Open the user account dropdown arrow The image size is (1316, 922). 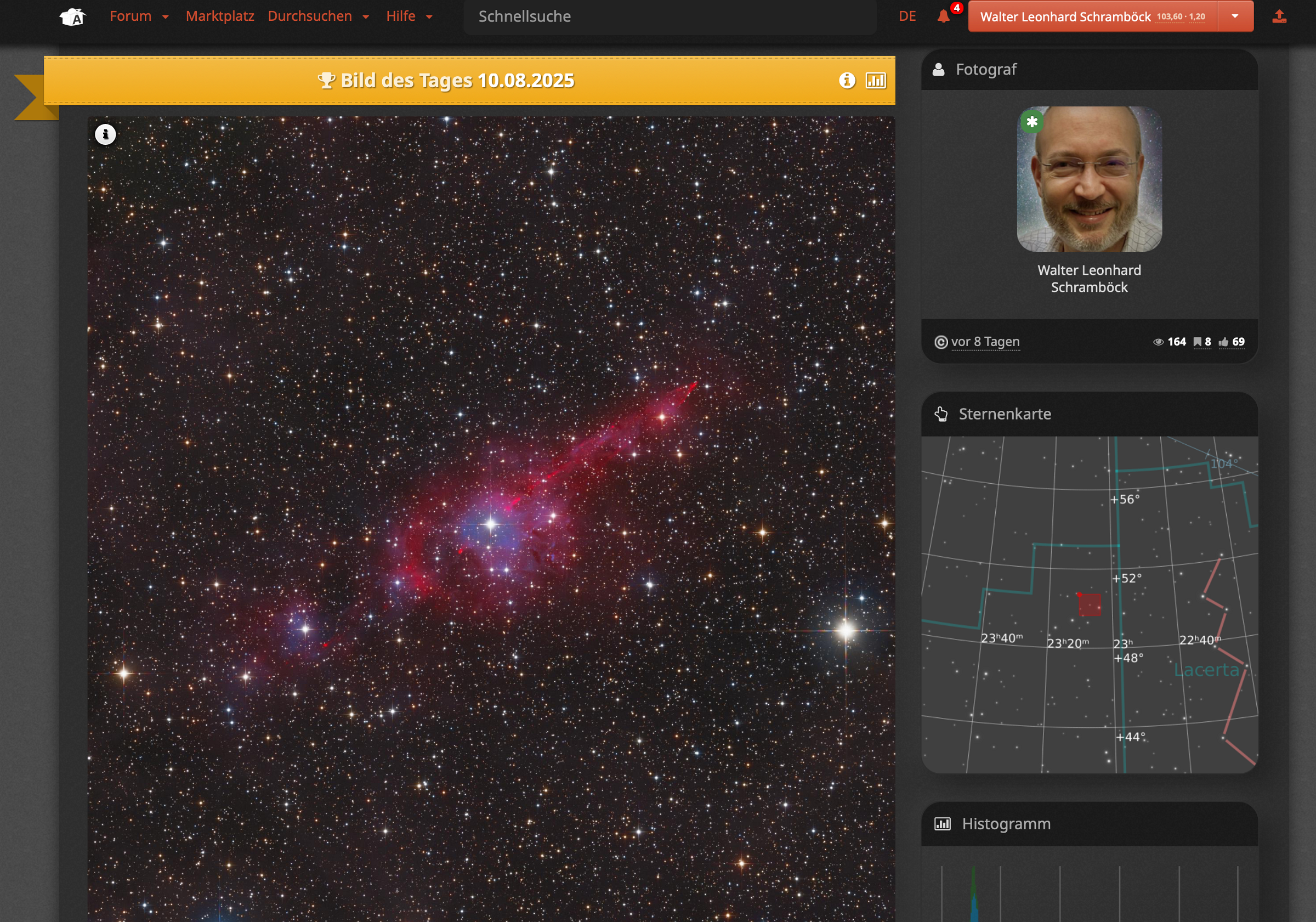pos(1235,16)
